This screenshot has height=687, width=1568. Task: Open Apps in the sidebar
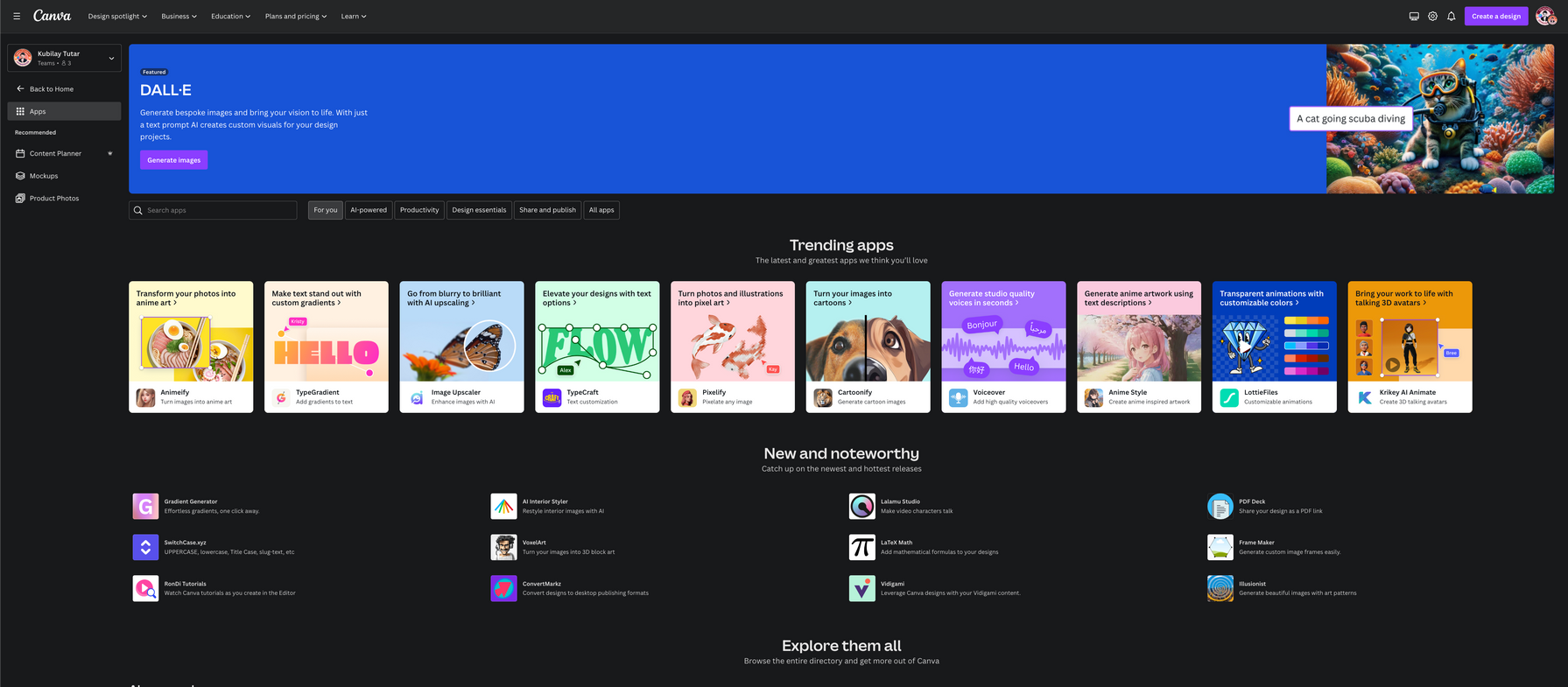coord(64,111)
